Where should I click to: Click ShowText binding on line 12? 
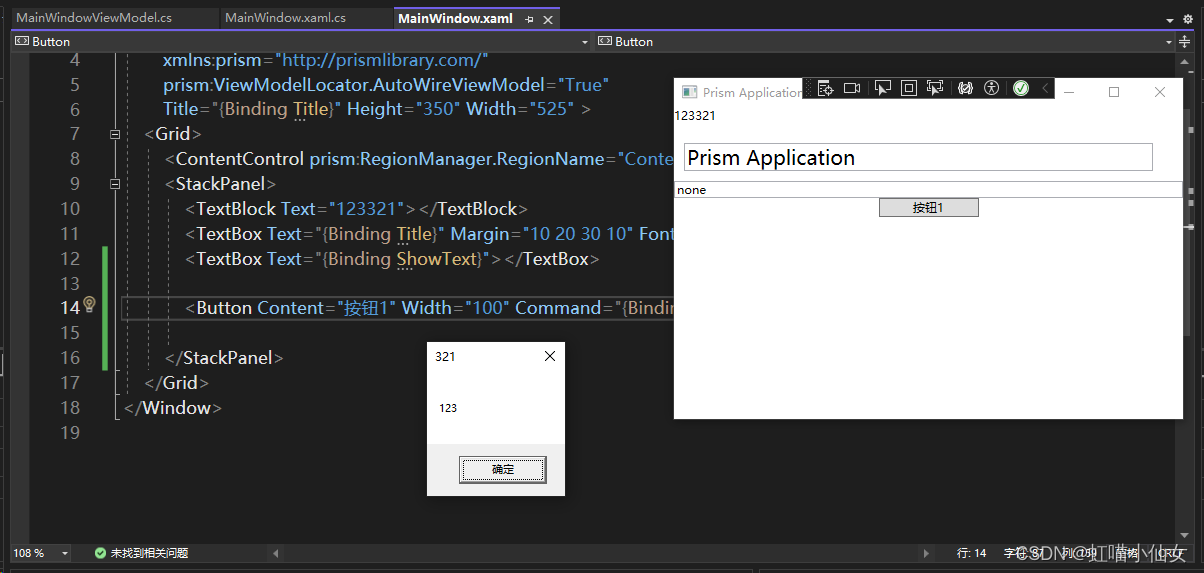438,259
